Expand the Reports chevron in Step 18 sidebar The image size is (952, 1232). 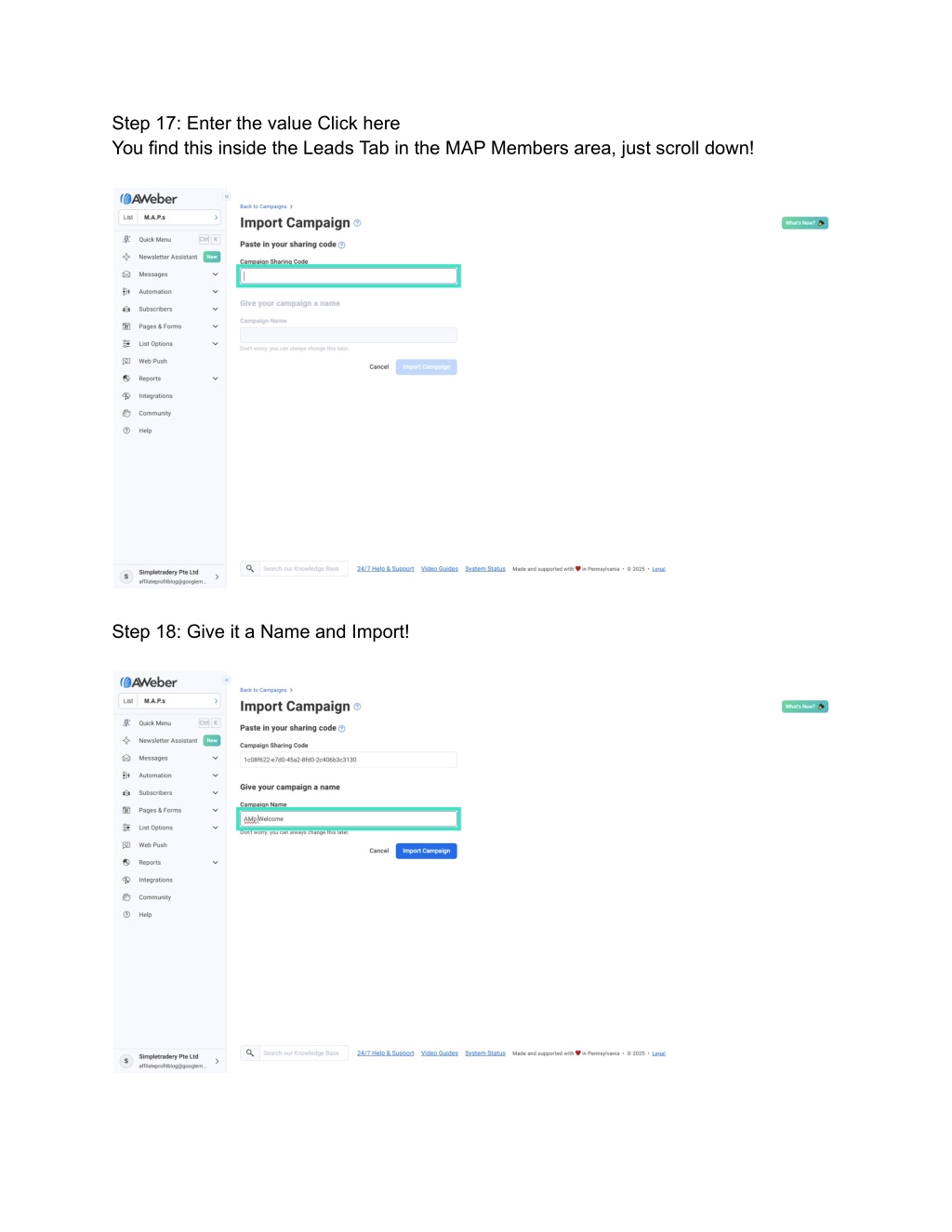pyautogui.click(x=215, y=863)
